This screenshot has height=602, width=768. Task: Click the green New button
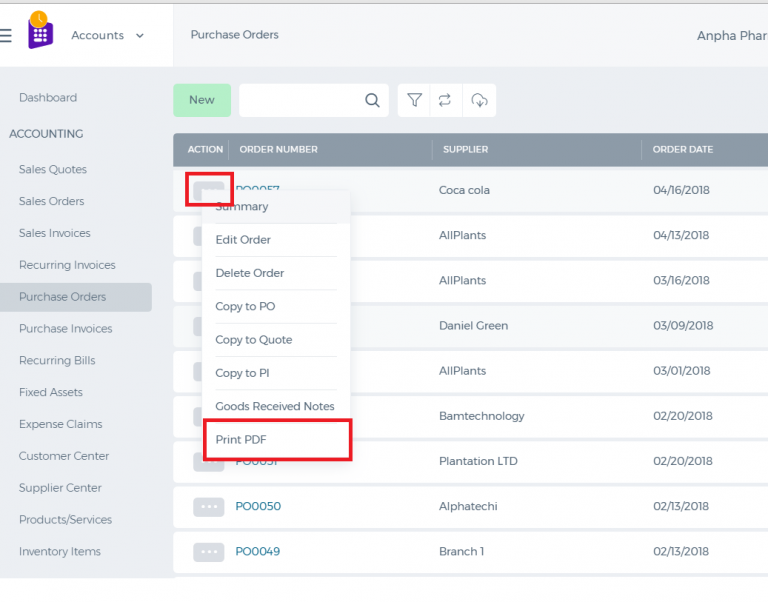click(202, 100)
